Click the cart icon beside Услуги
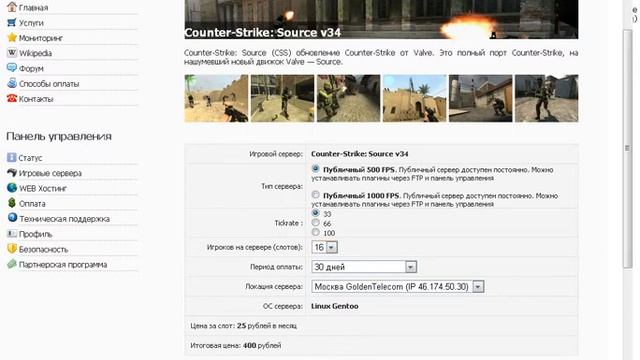Image resolution: width=640 pixels, height=360 pixels. point(12,22)
